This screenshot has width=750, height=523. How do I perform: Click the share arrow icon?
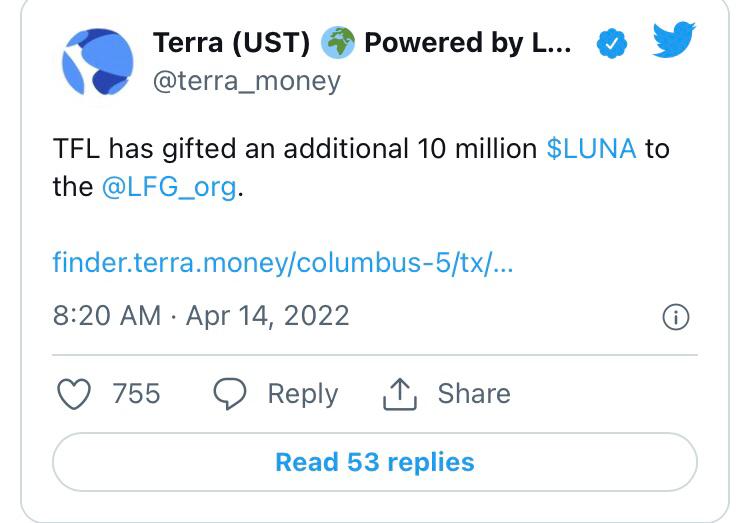pyautogui.click(x=398, y=393)
